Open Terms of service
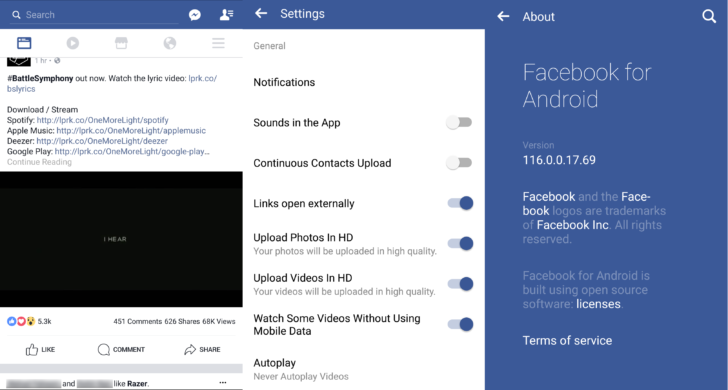The height and width of the screenshot is (390, 728). [x=567, y=340]
